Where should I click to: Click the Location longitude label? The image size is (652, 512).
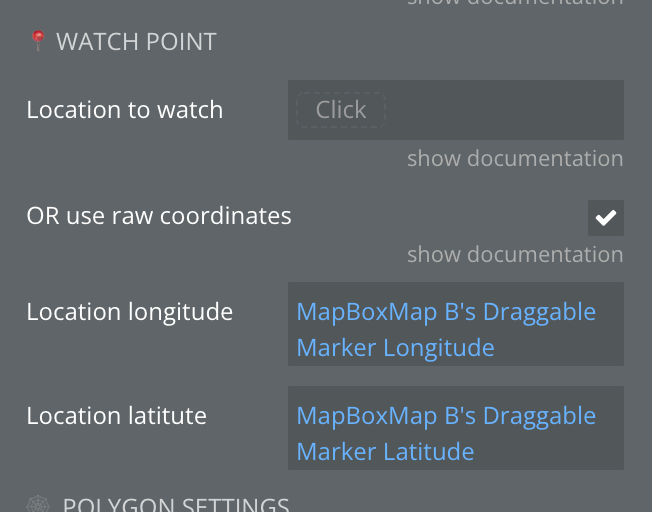coord(130,312)
